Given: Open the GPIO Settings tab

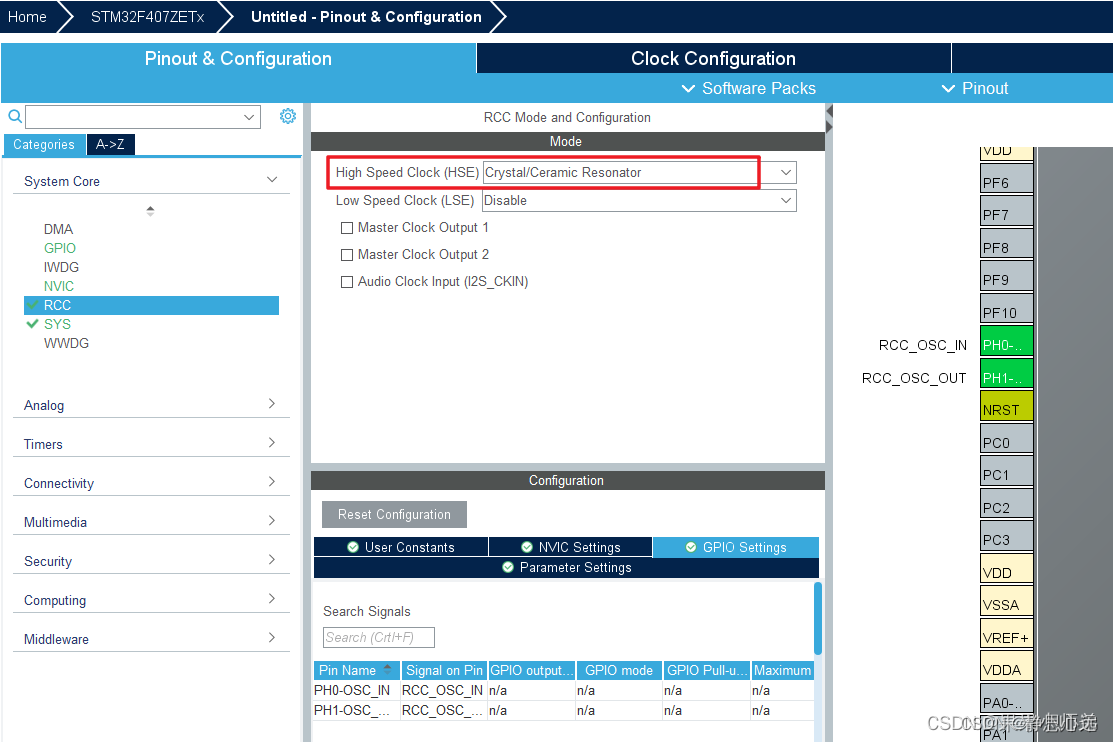Looking at the screenshot, I should coord(735,547).
